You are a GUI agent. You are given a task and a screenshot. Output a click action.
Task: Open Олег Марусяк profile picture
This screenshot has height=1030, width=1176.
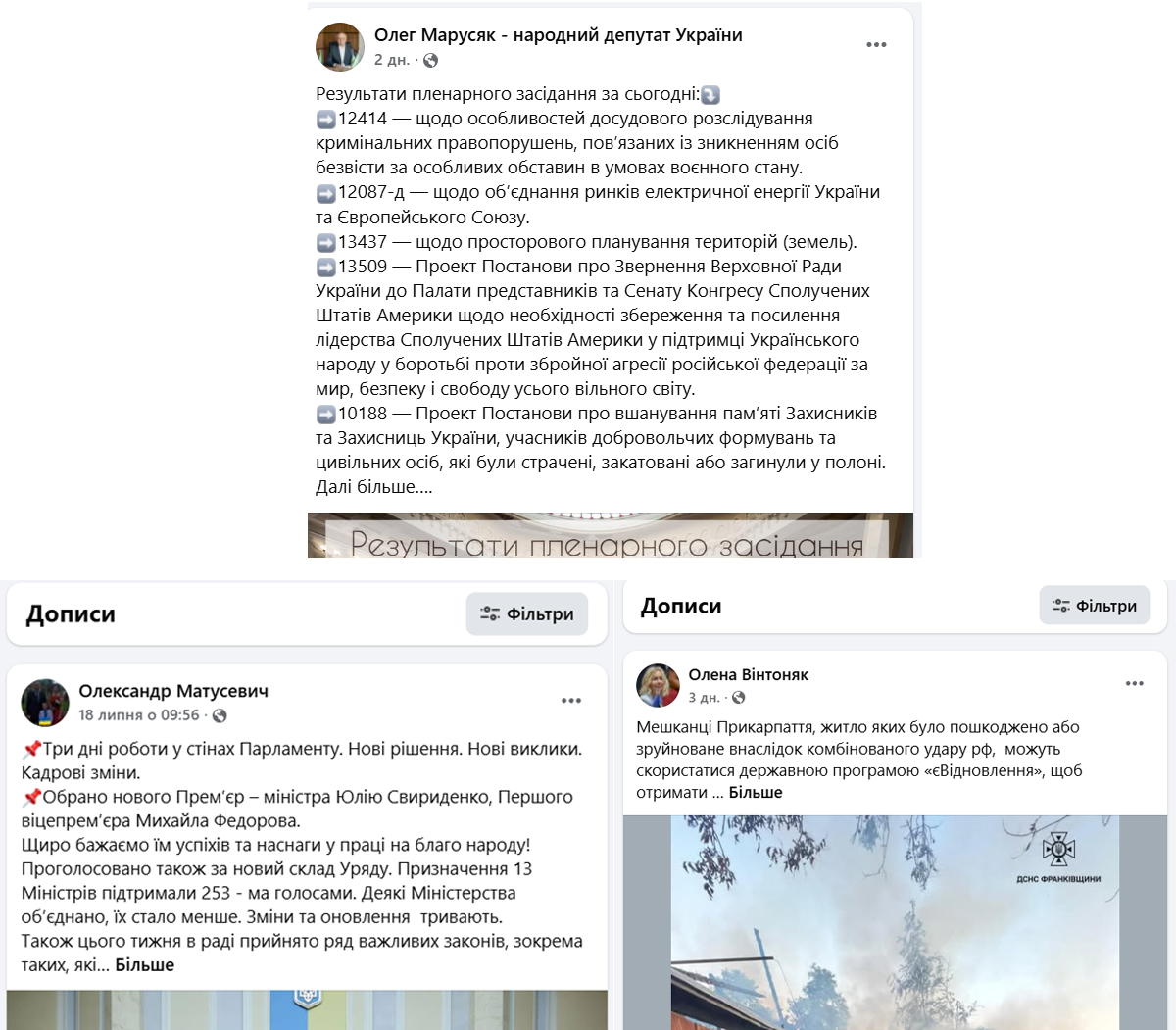(x=339, y=47)
